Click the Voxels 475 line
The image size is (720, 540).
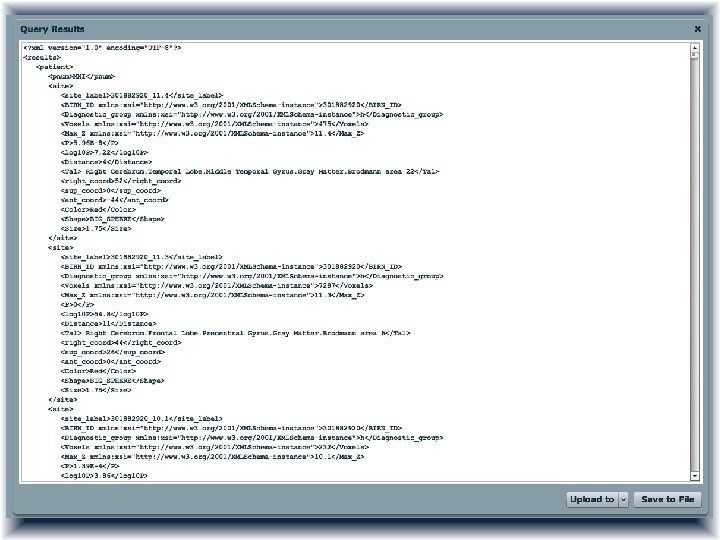(x=214, y=124)
